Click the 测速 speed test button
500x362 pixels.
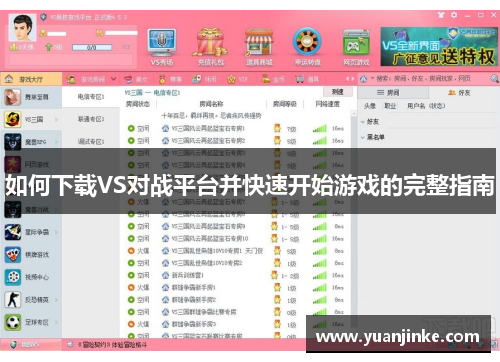(x=338, y=92)
